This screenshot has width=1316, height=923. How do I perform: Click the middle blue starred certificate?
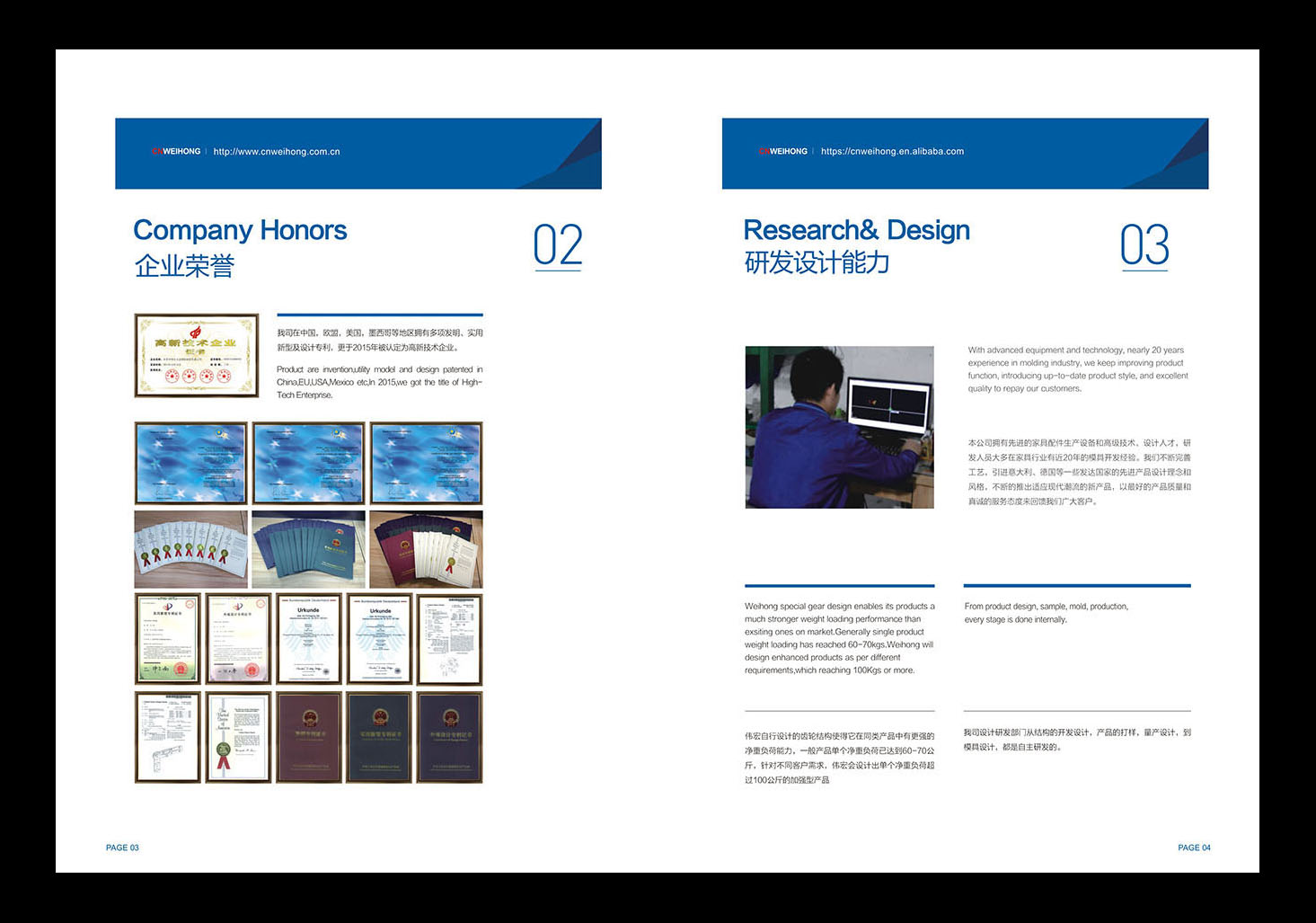click(x=308, y=464)
